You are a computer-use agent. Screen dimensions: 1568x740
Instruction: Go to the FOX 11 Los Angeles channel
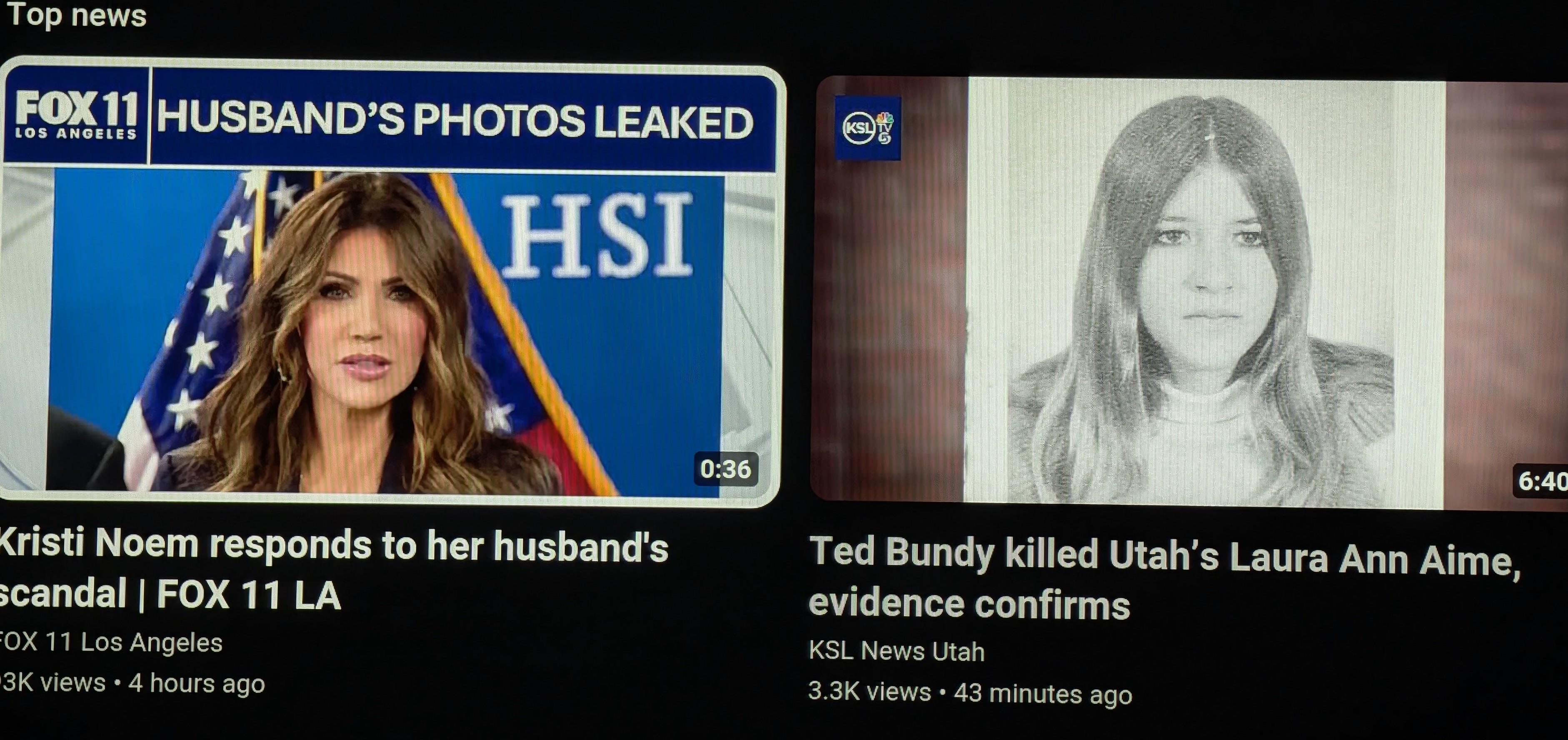111,642
